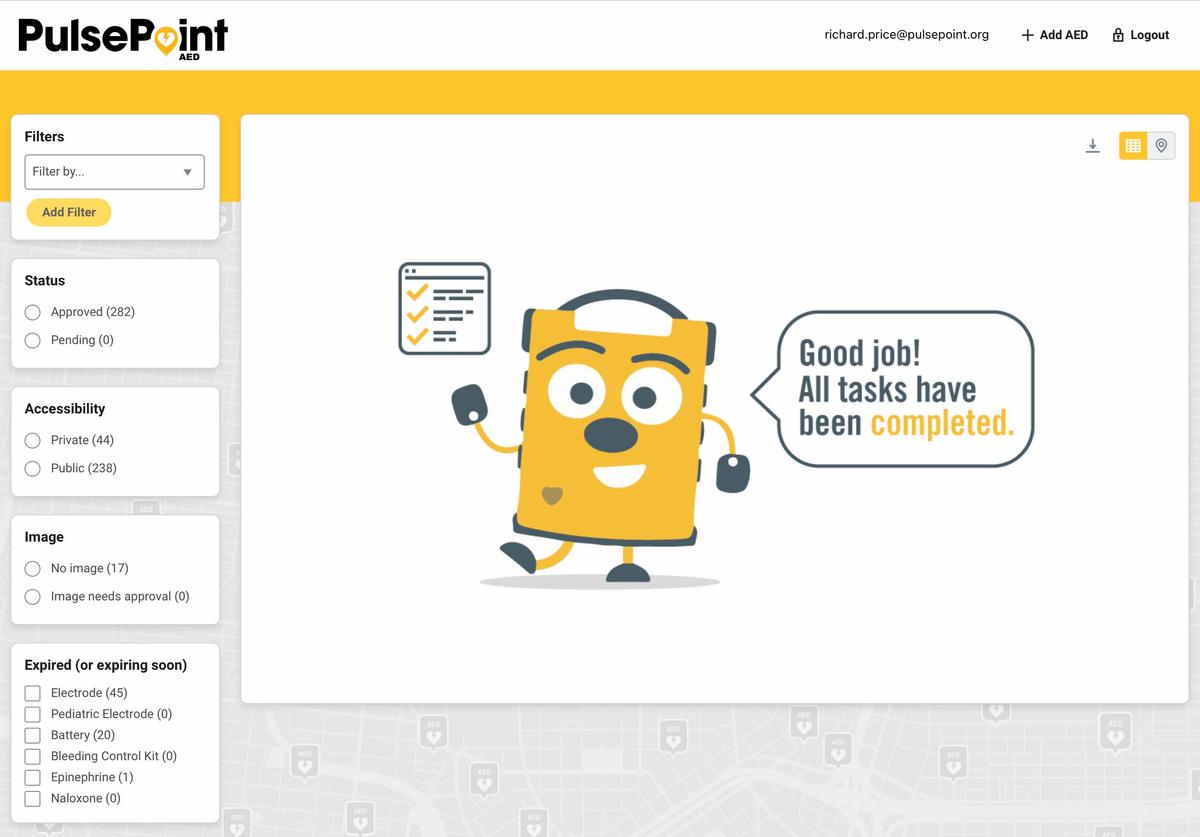Click the richard.price@pulsepoint.org account text
Image resolution: width=1200 pixels, height=837 pixels.
[906, 34]
